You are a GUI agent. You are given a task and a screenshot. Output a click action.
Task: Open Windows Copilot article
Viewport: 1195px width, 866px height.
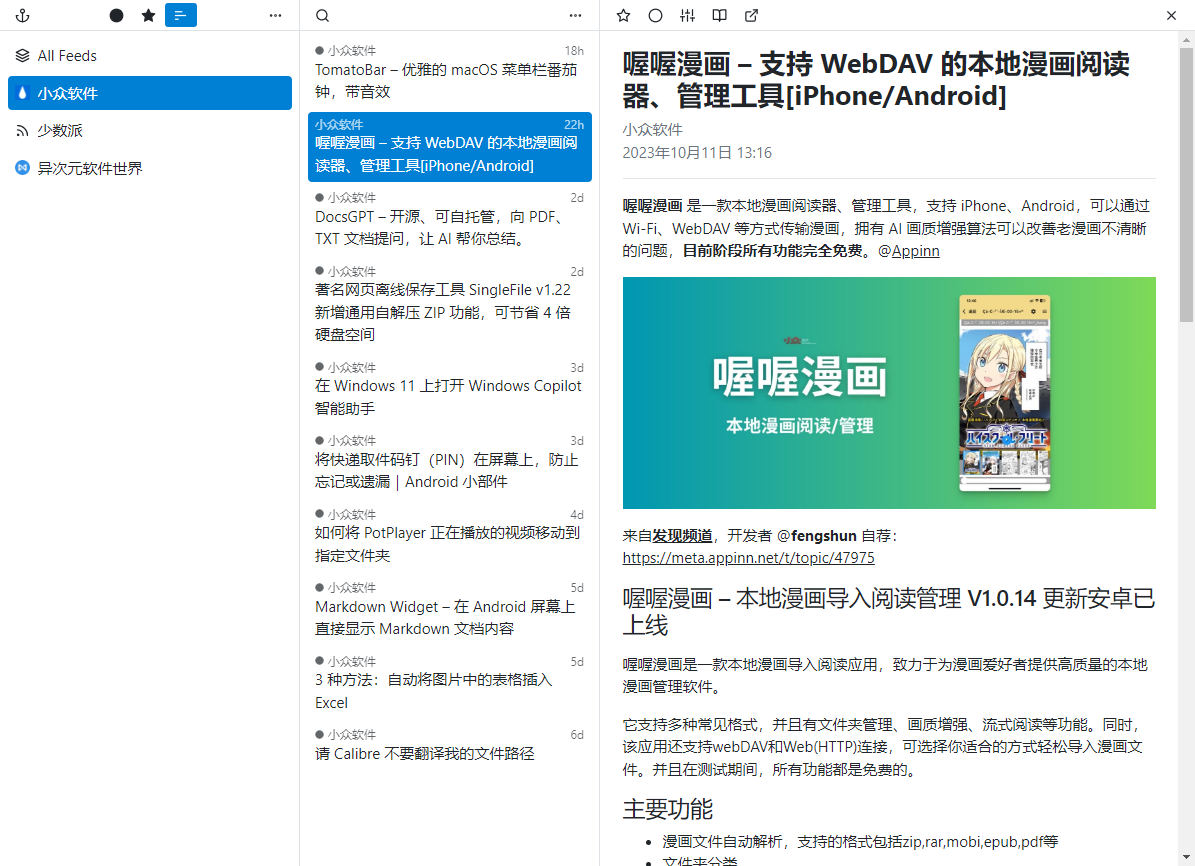450,389
